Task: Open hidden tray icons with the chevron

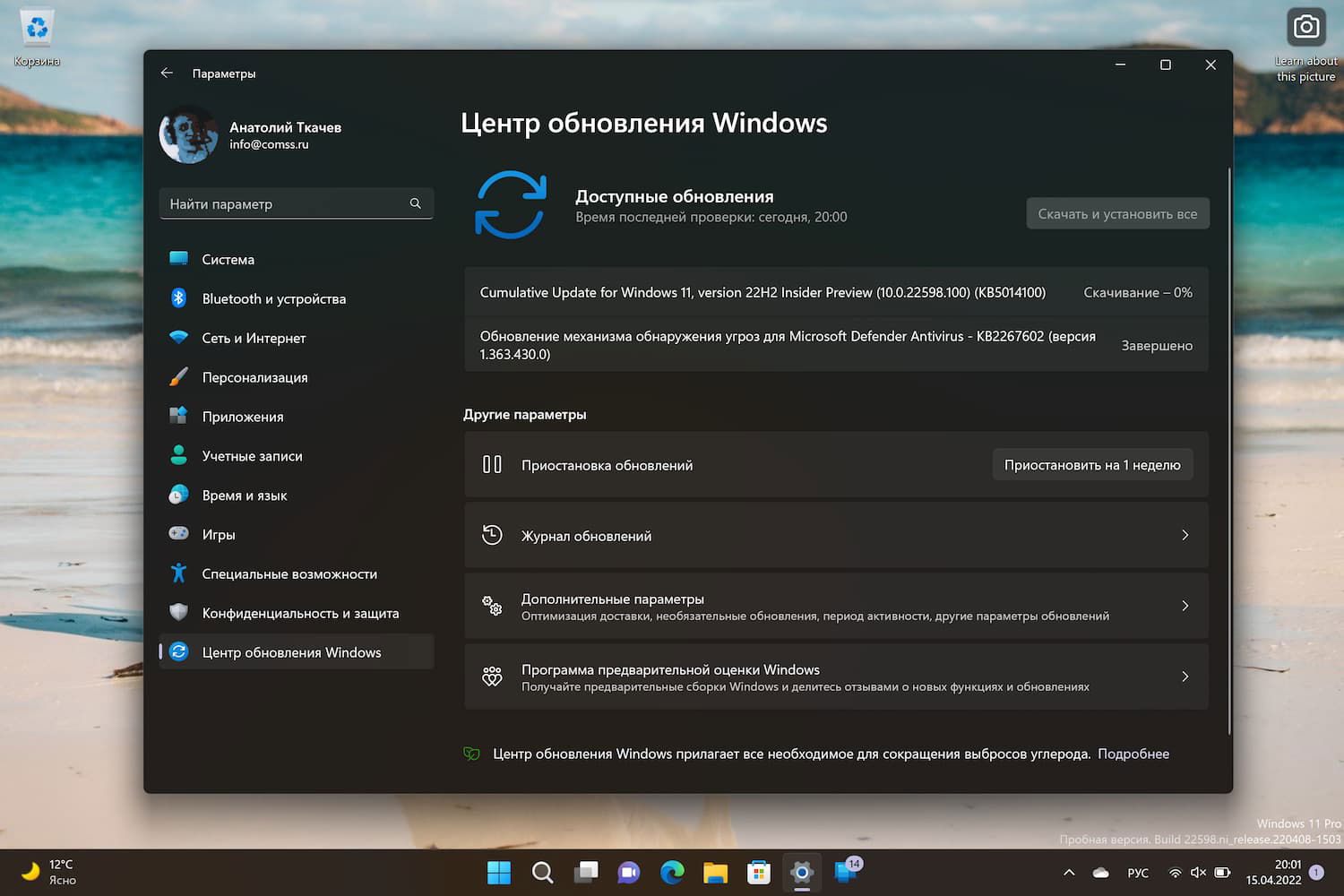Action: (1068, 872)
